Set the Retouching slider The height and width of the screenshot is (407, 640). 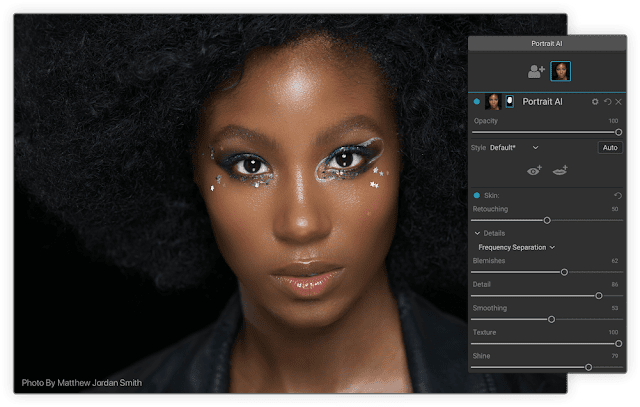[x=547, y=220]
